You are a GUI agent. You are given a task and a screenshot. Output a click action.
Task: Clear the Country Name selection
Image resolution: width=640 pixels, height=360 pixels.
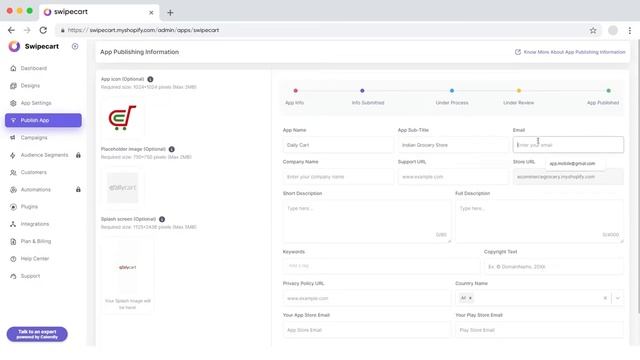coord(605,298)
